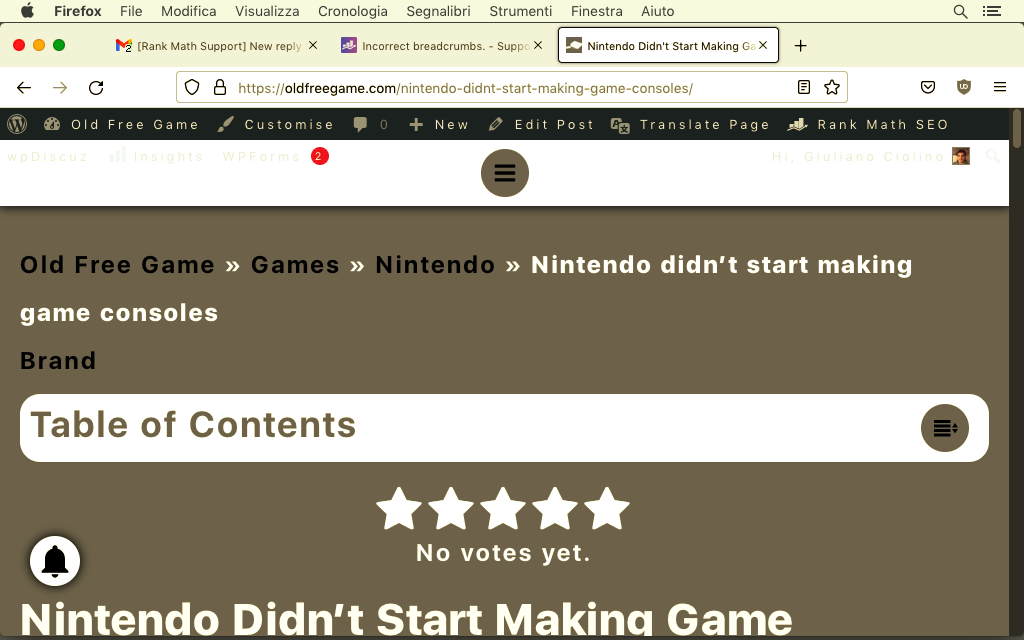
Task: Open the Modifica menu
Action: point(189,11)
